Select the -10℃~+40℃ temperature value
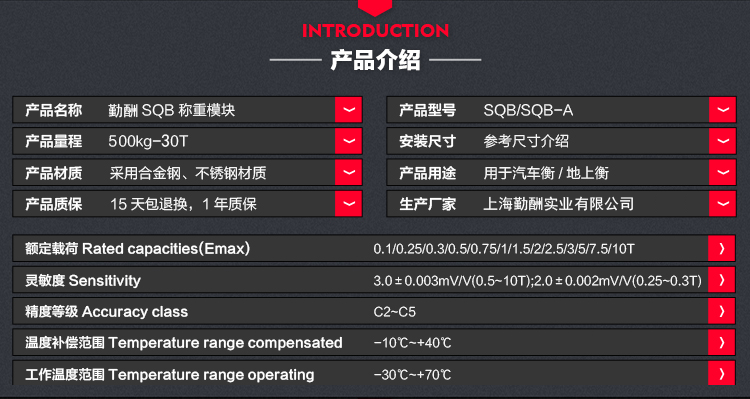The width and height of the screenshot is (750, 399). pyautogui.click(x=412, y=343)
